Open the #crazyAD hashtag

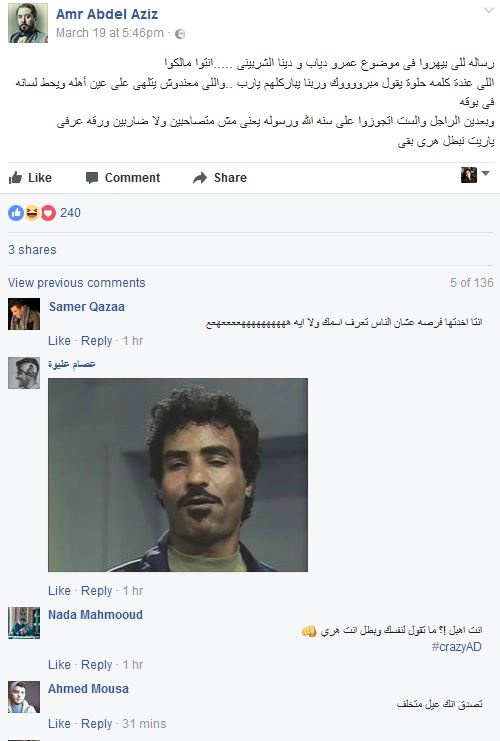[457, 647]
